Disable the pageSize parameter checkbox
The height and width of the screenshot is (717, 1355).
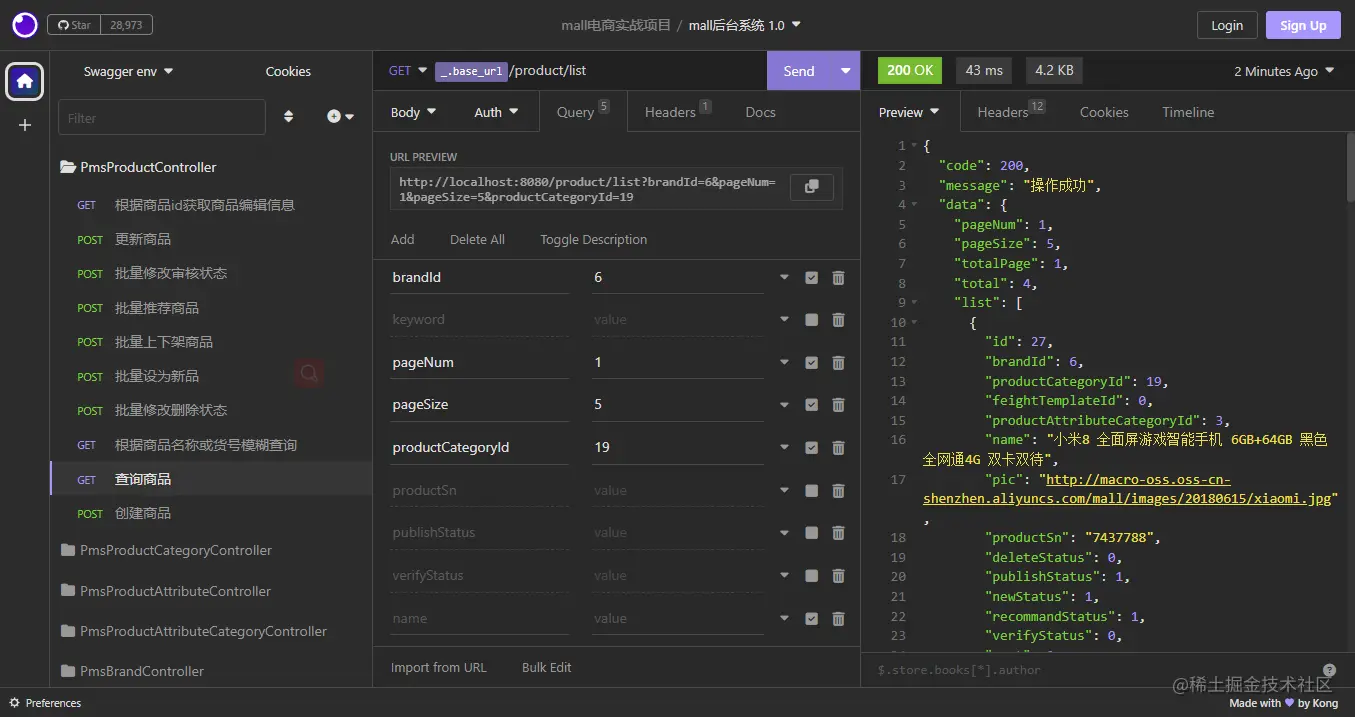(x=811, y=405)
